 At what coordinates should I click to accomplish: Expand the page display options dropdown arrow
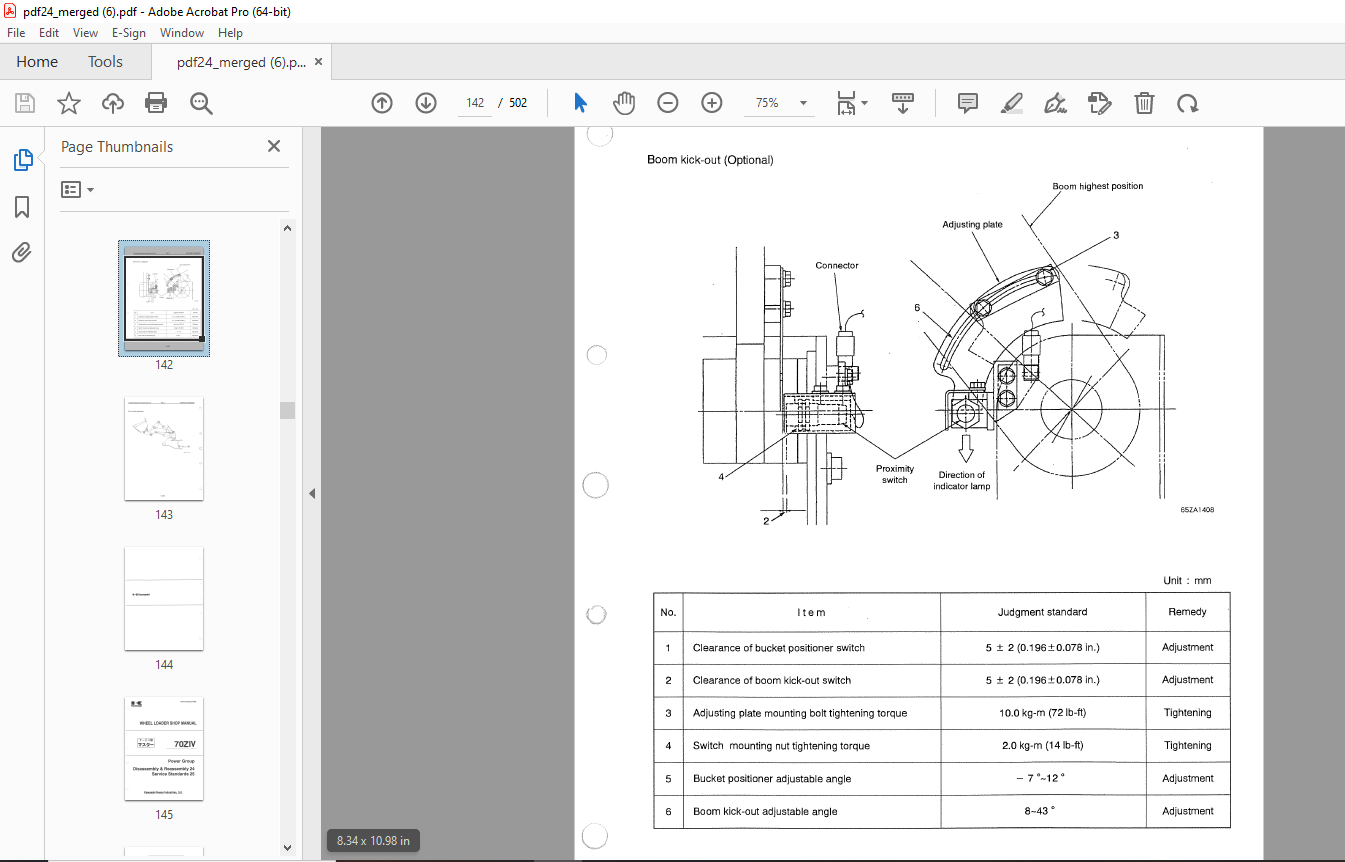(865, 103)
